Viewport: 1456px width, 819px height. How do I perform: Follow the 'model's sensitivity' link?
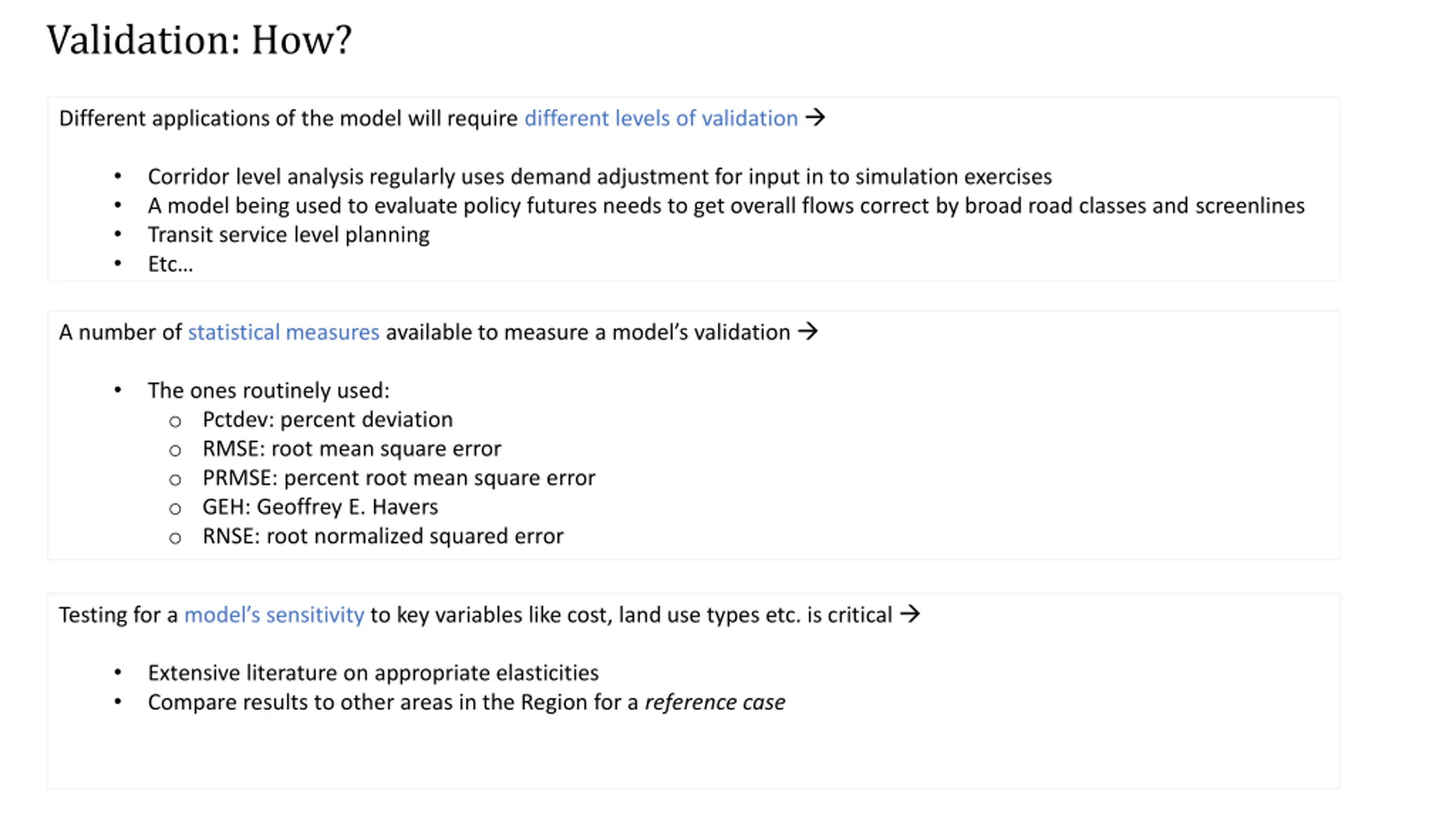pyautogui.click(x=274, y=615)
